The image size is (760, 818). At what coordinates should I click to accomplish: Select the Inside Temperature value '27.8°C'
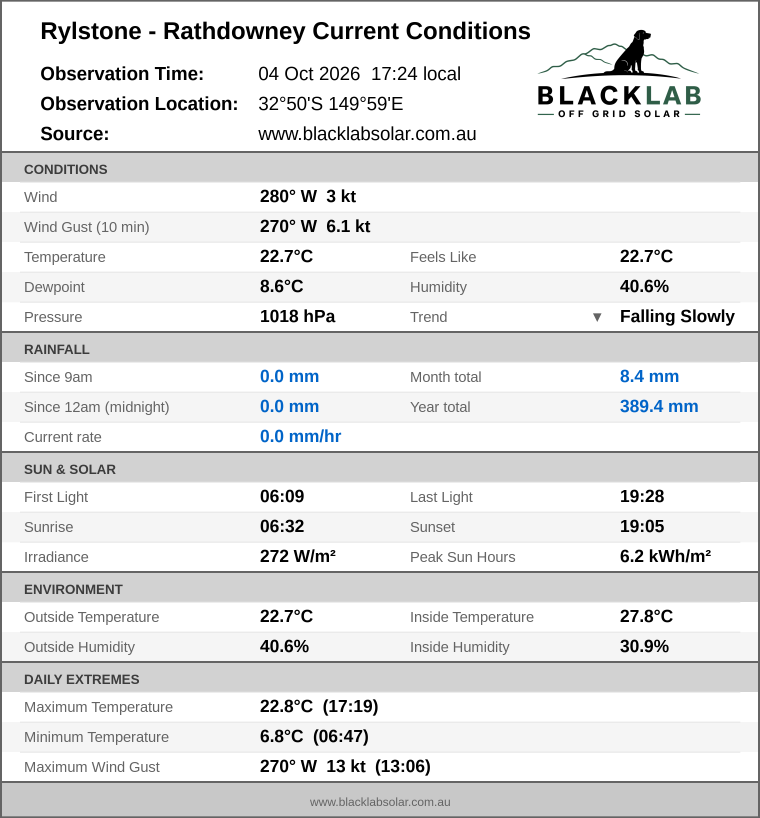tap(646, 617)
